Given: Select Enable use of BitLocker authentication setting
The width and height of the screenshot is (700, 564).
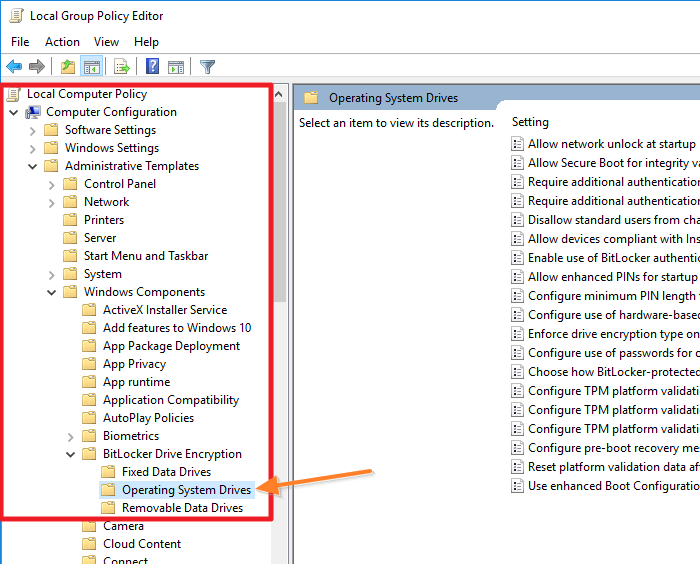Looking at the screenshot, I should pos(613,258).
